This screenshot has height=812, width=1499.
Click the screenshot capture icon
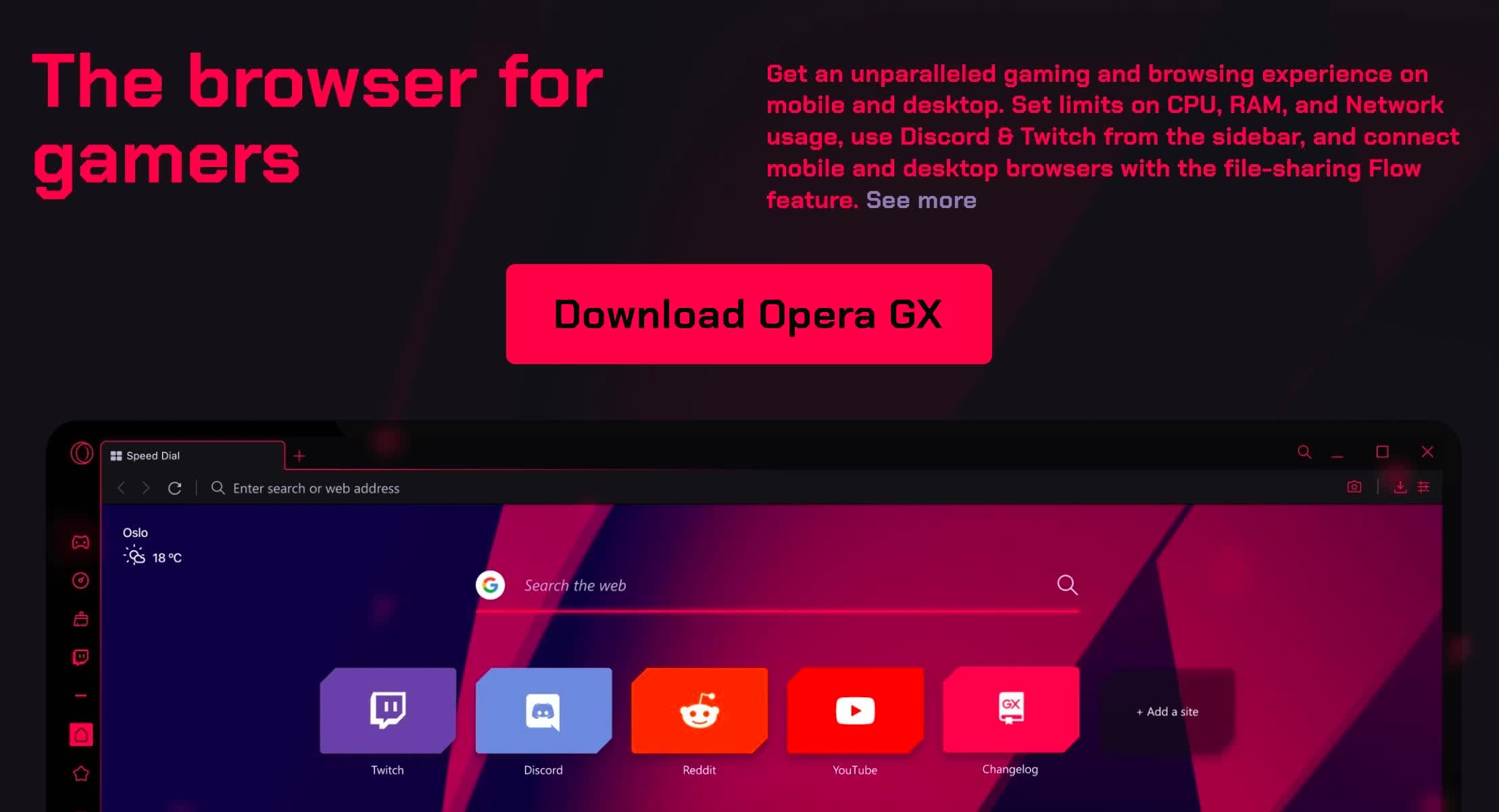[1354, 488]
